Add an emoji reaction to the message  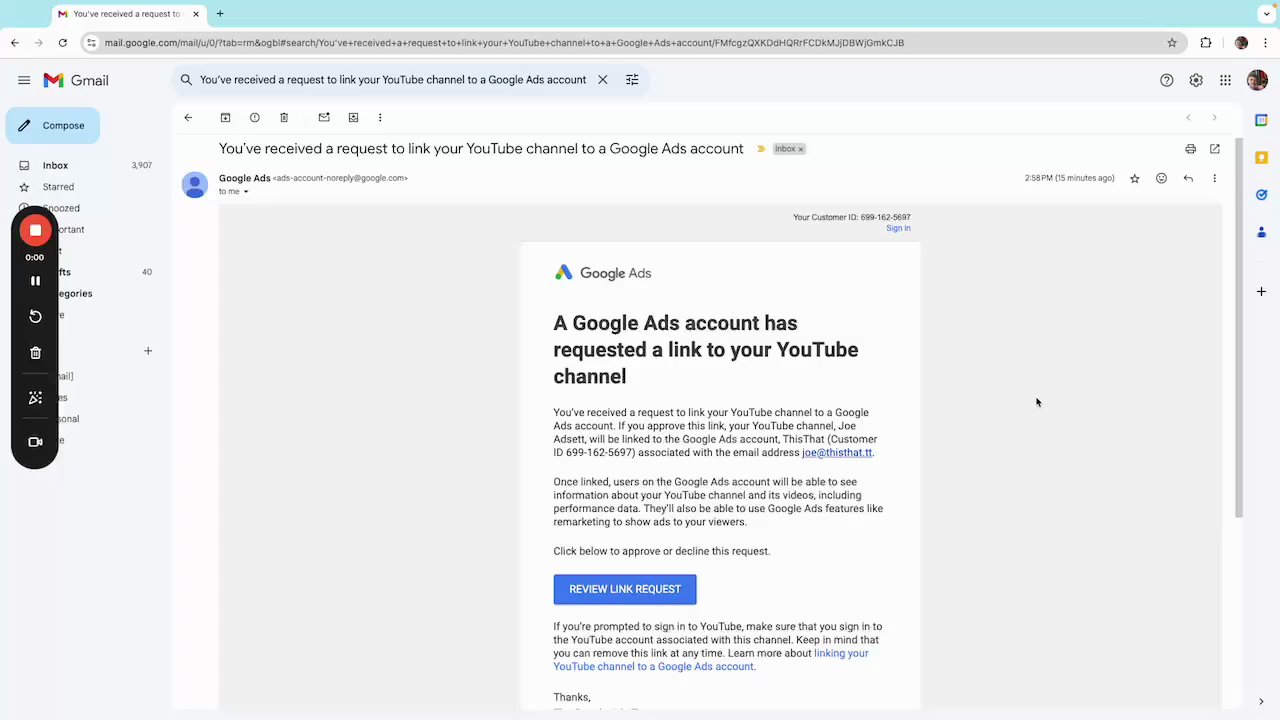[1161, 178]
